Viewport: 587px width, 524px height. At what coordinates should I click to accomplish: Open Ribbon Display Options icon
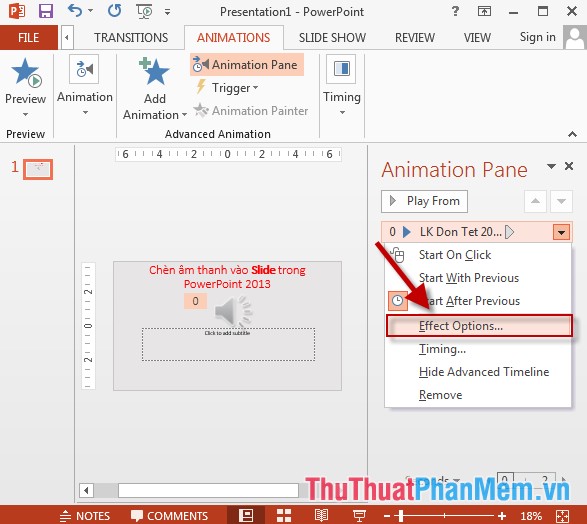tap(484, 11)
